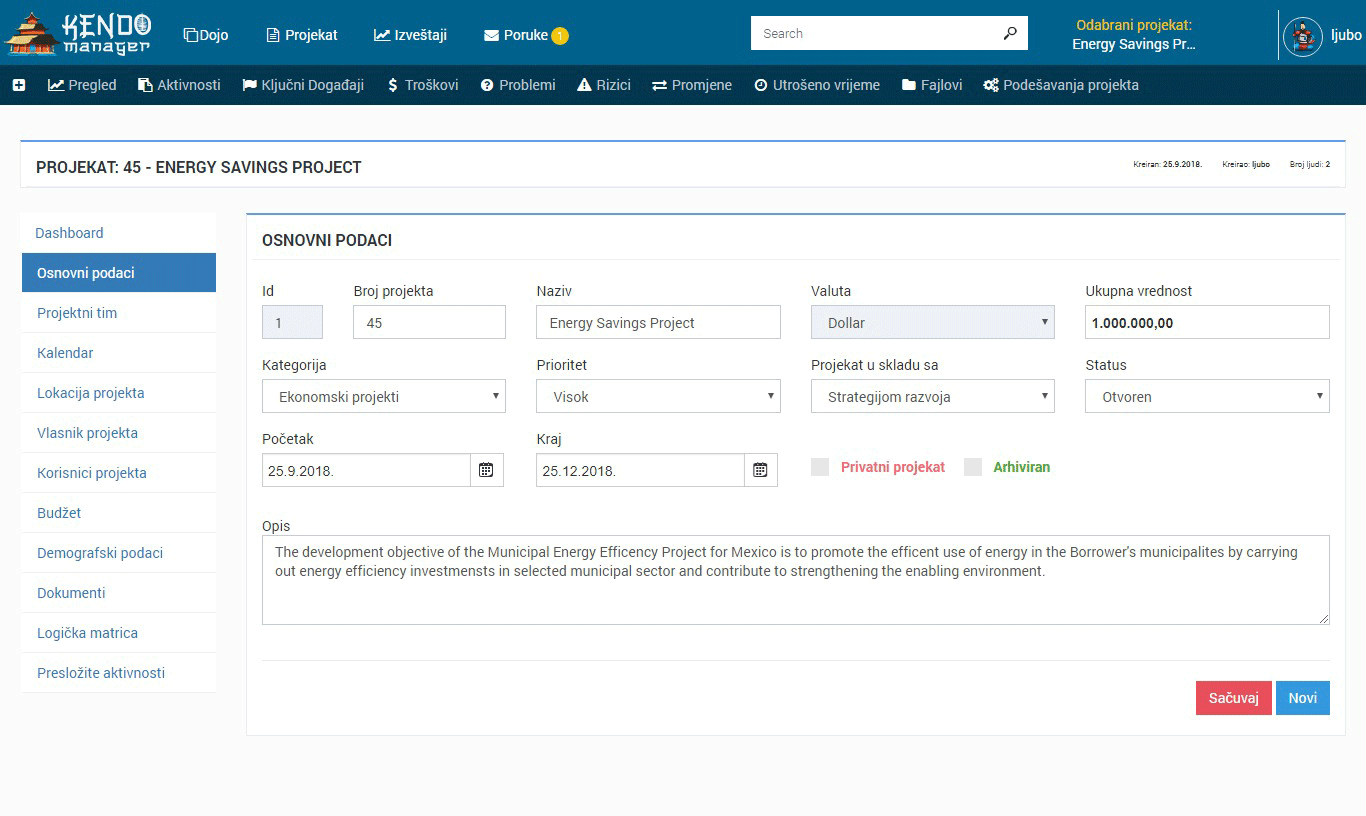This screenshot has height=816, width=1366.
Task: Click the plus icon in the project toolbar
Action: pyautogui.click(x=19, y=85)
